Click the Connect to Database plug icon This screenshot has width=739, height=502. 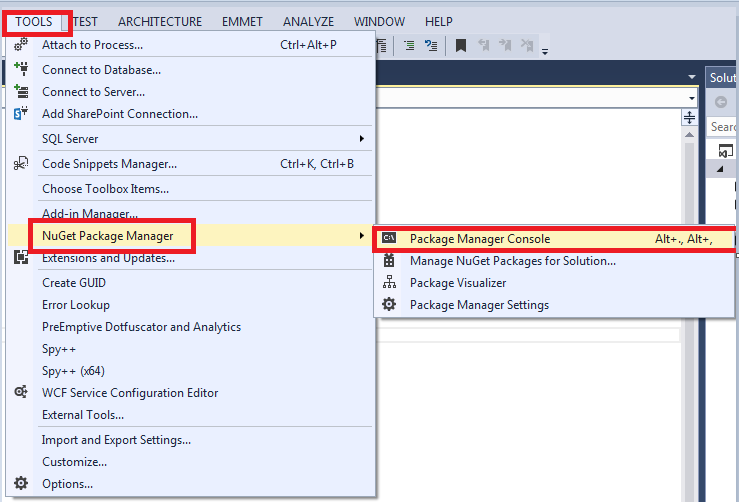coord(21,69)
